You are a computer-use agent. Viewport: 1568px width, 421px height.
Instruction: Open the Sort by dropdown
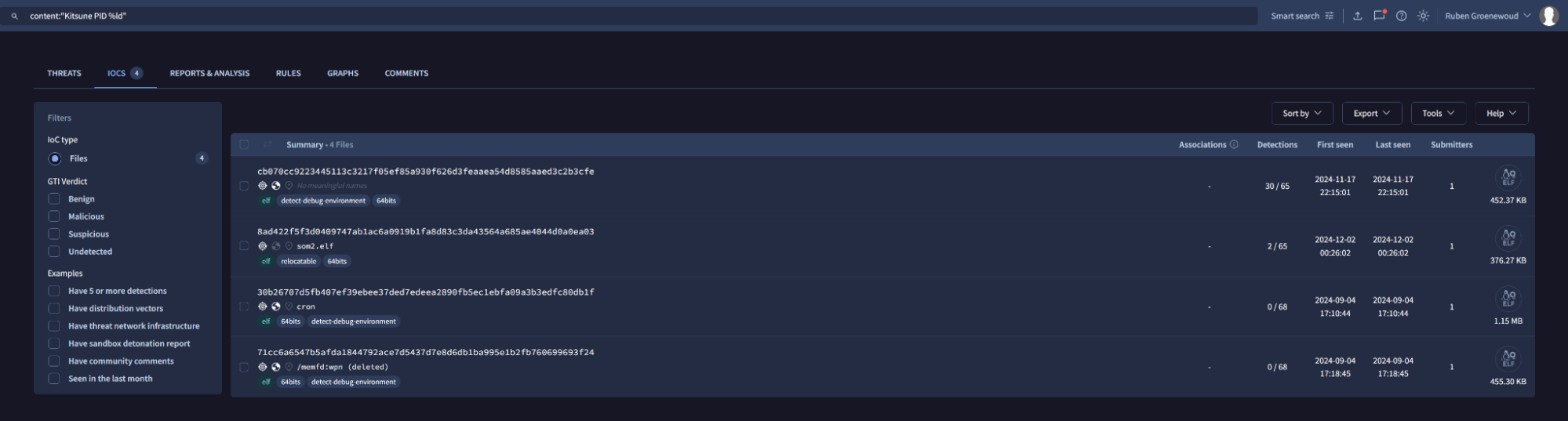click(1301, 114)
